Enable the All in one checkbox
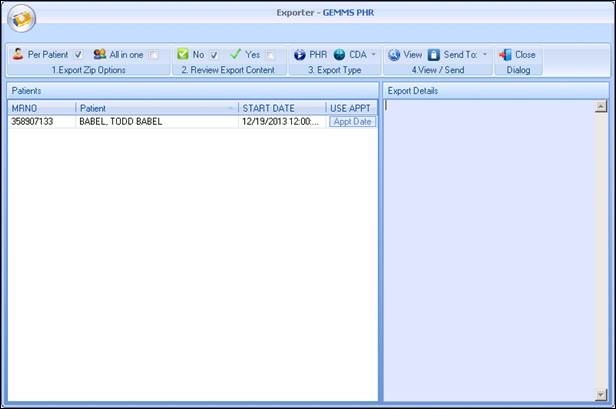Screen dimensions: 616x409 [x=153, y=55]
